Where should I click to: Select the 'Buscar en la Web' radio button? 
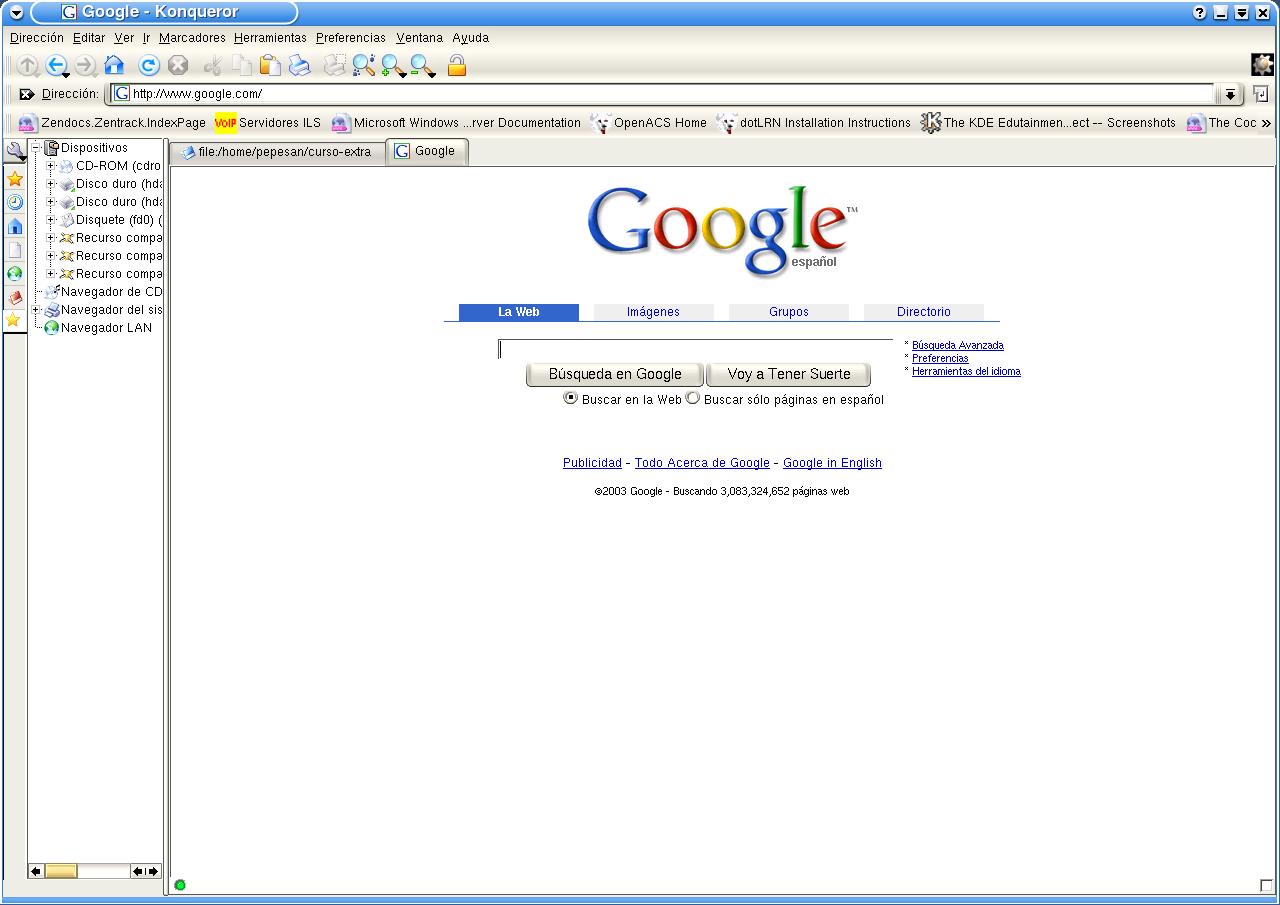(571, 398)
